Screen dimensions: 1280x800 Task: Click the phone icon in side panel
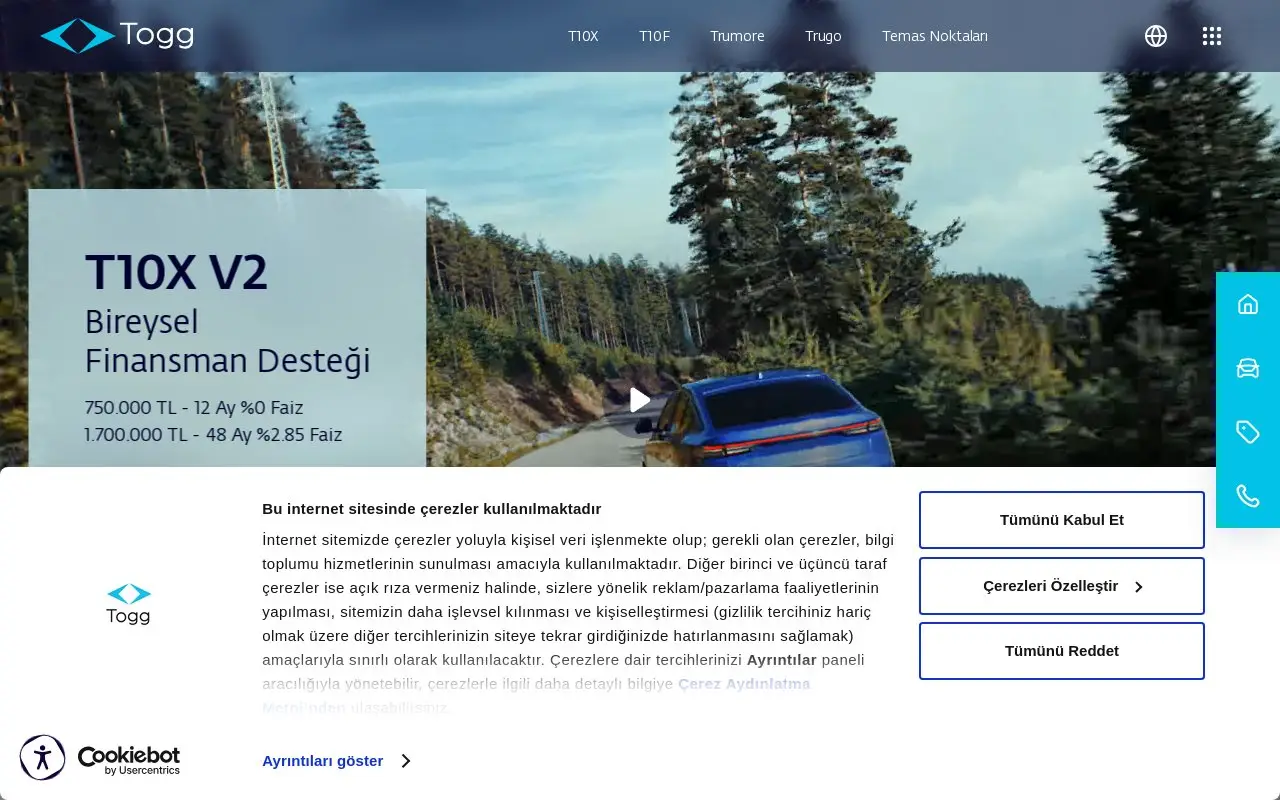[x=1248, y=496]
